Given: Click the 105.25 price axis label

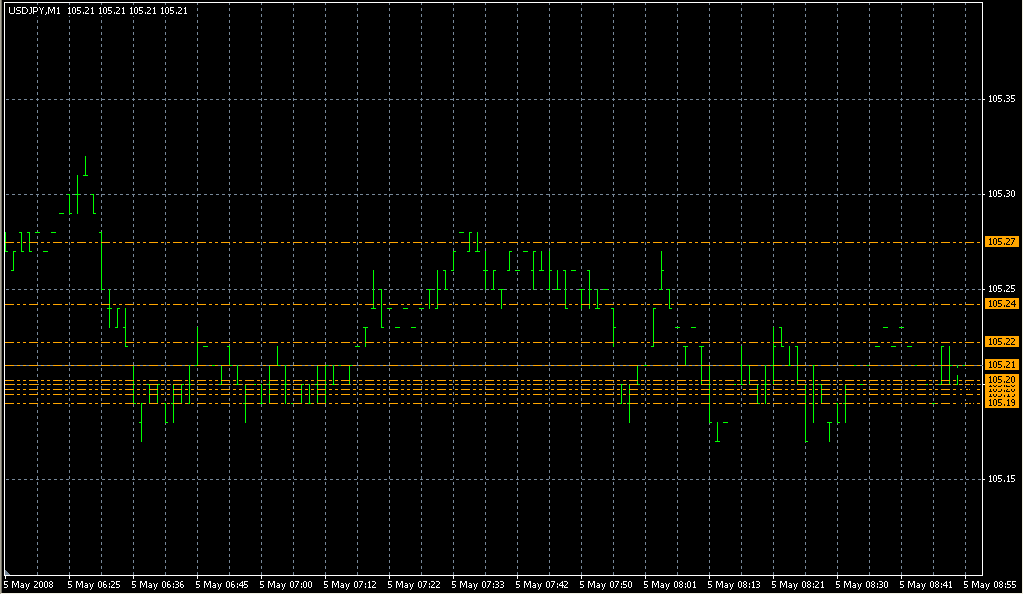Looking at the screenshot, I should (1001, 289).
